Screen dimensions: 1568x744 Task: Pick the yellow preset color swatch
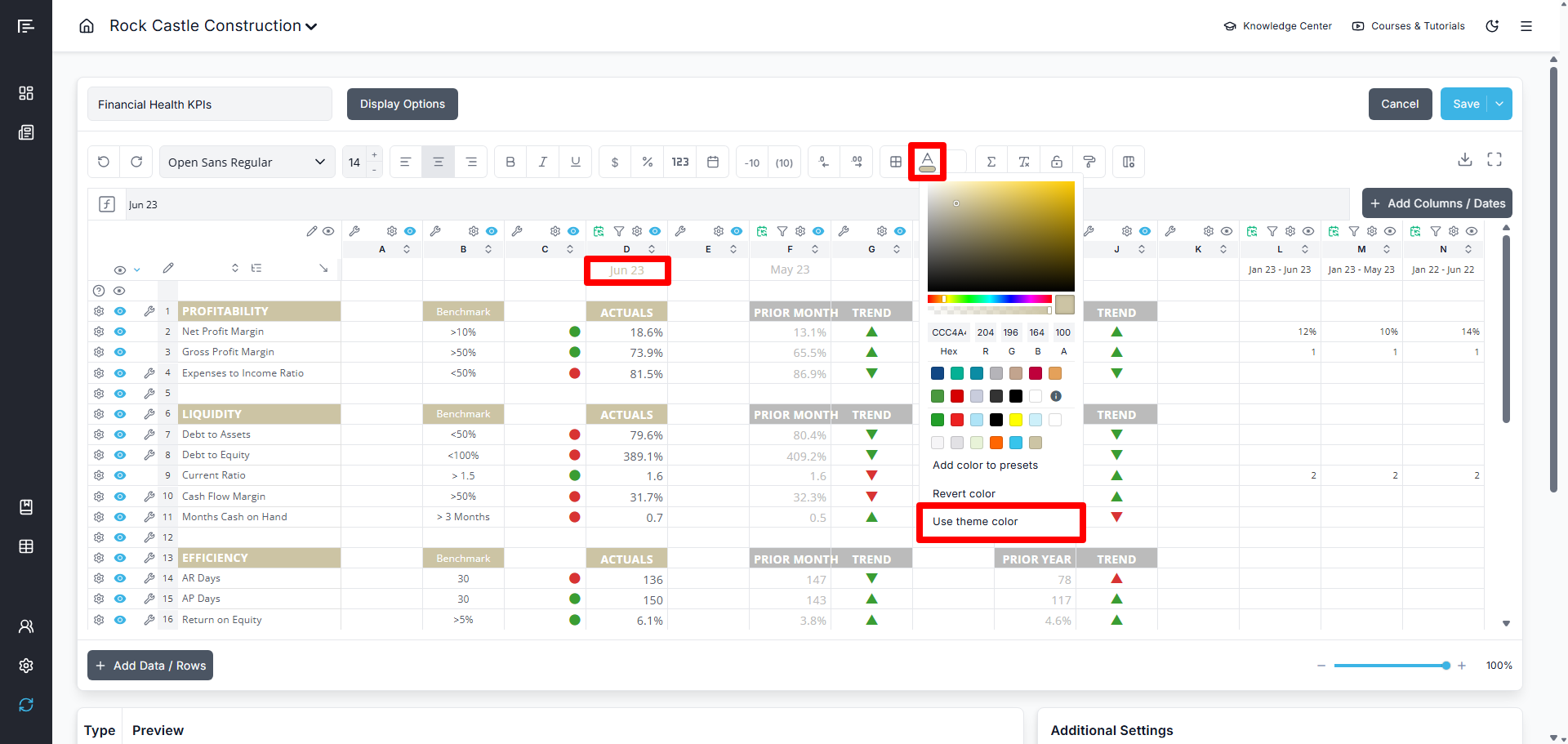[1016, 420]
